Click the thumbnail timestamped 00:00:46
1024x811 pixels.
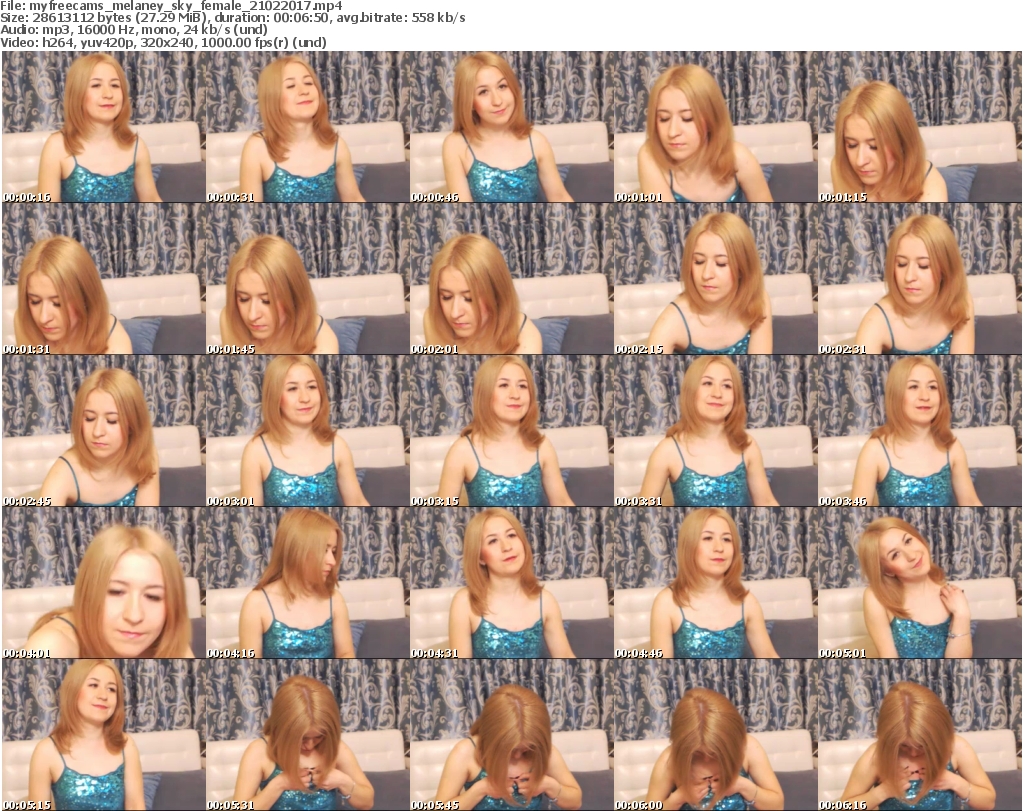(511, 127)
